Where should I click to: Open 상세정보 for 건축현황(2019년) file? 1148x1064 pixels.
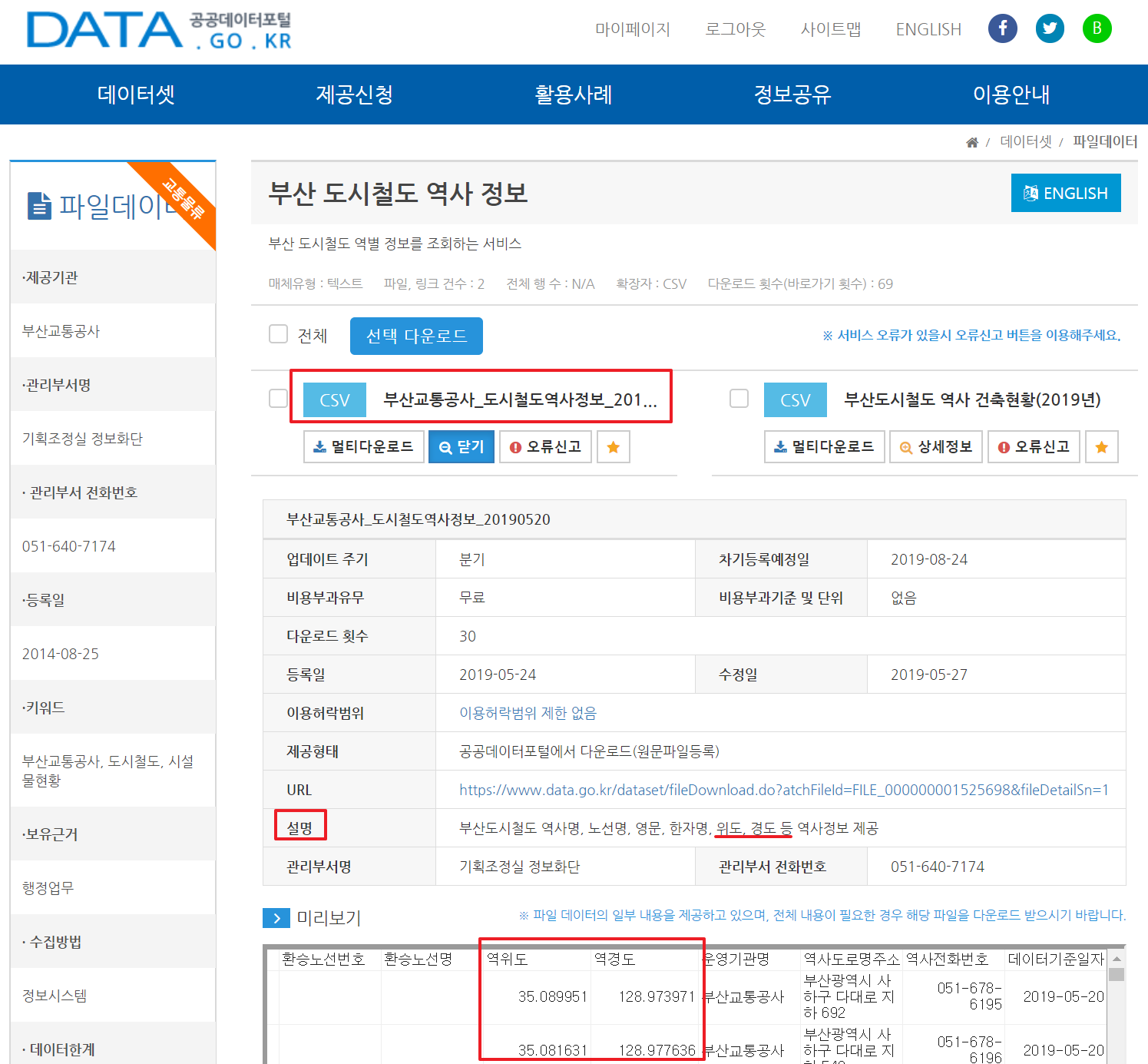(x=936, y=447)
